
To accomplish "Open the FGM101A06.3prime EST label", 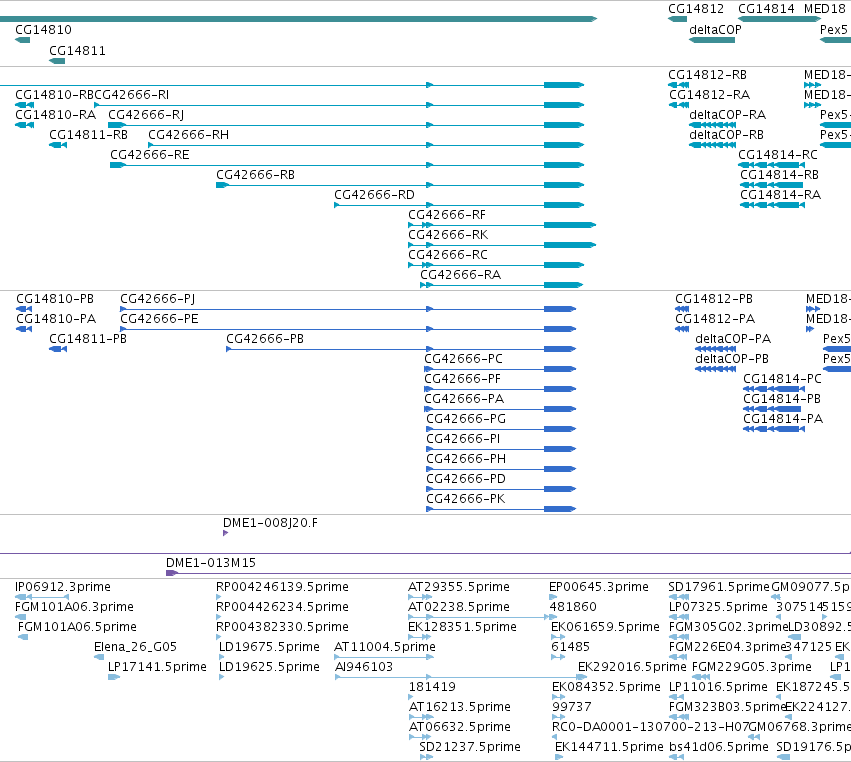I will tap(74, 607).
